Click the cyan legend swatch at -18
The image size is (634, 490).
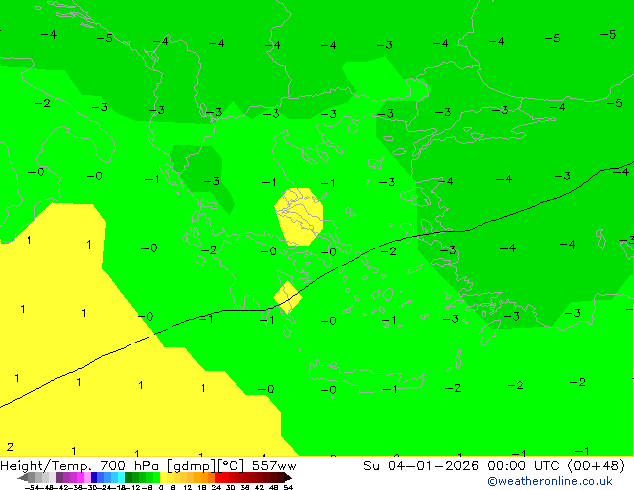121,477
